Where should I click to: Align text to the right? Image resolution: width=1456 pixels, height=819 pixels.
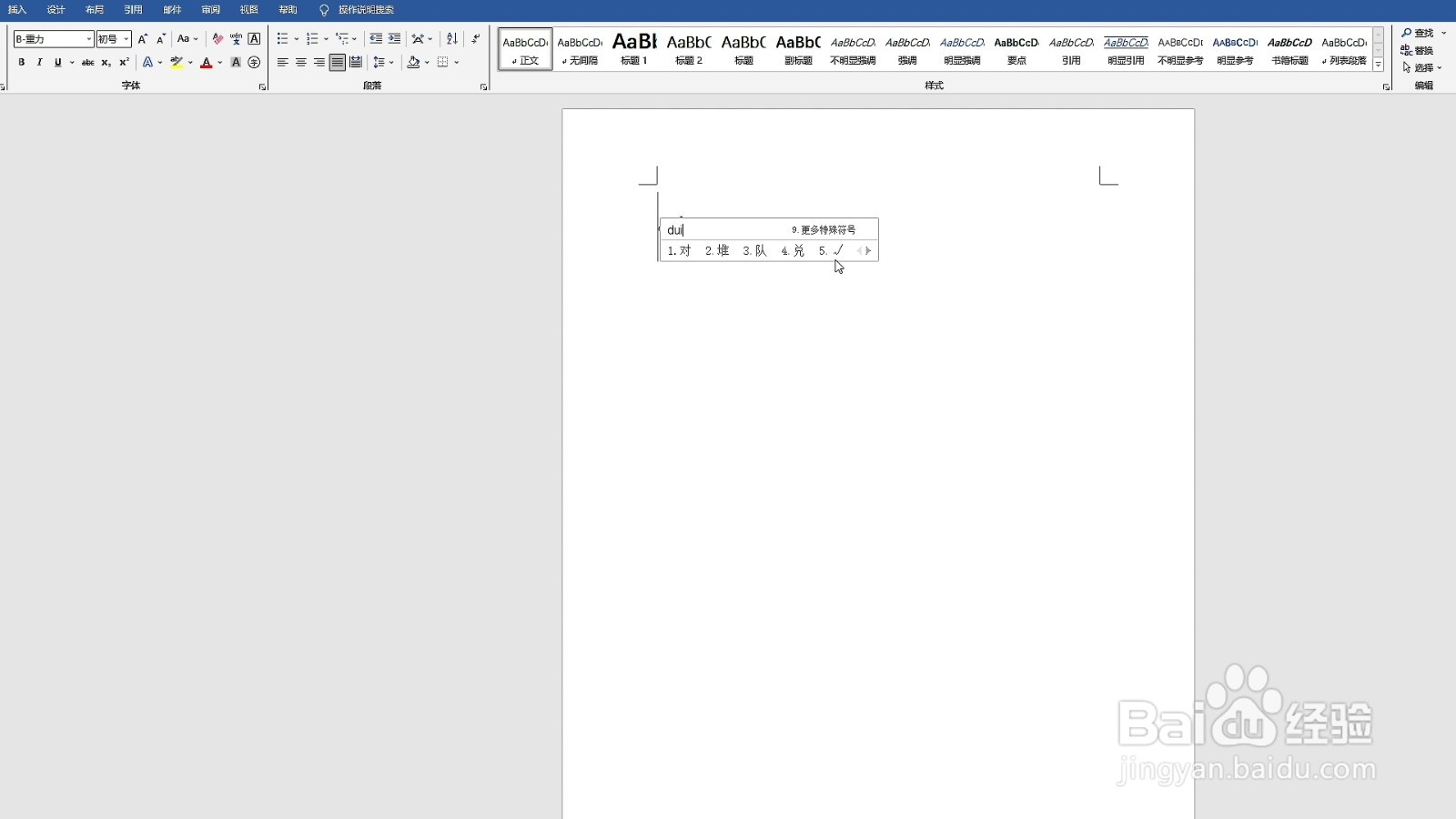point(318,63)
